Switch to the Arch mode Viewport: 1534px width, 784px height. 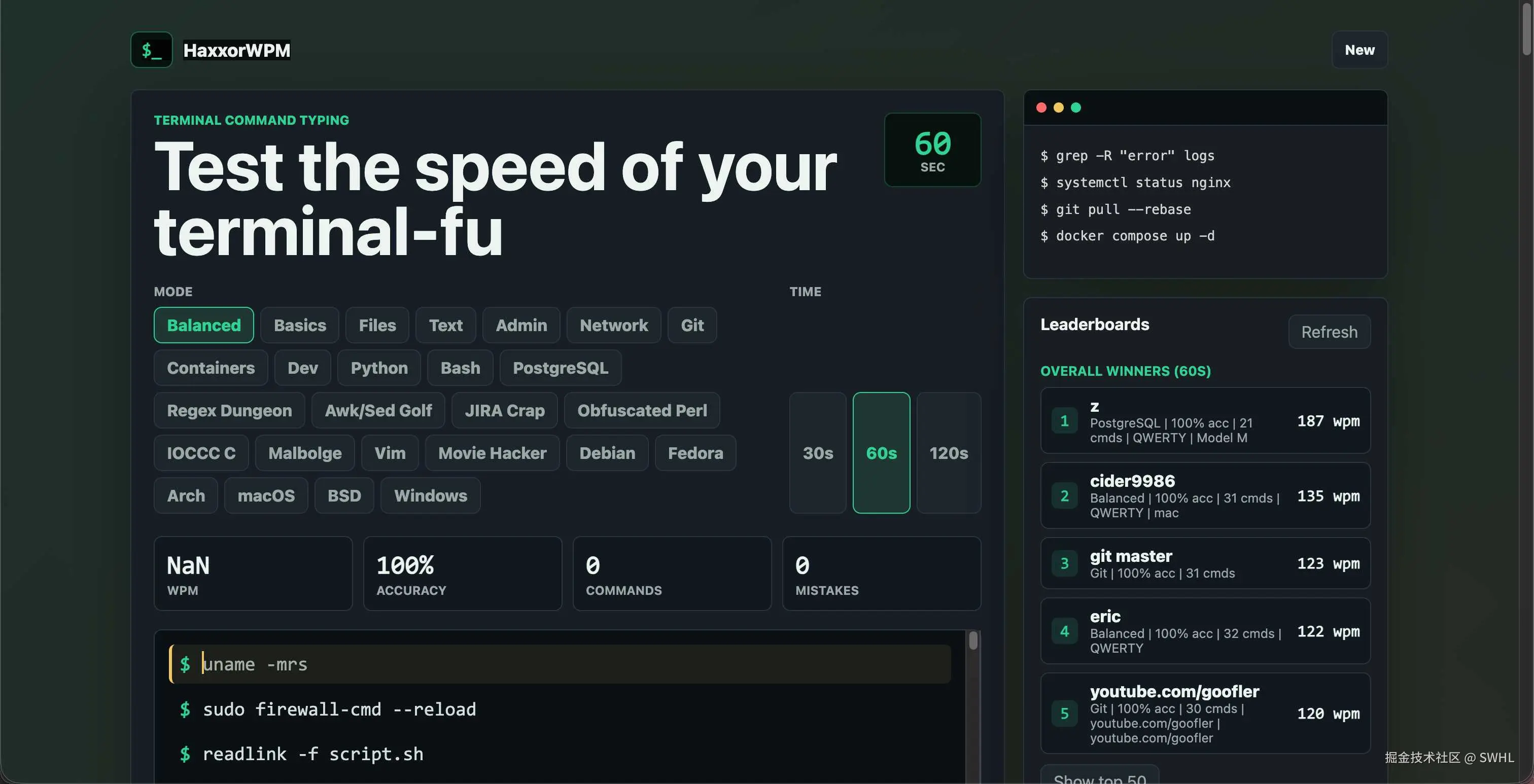point(186,495)
